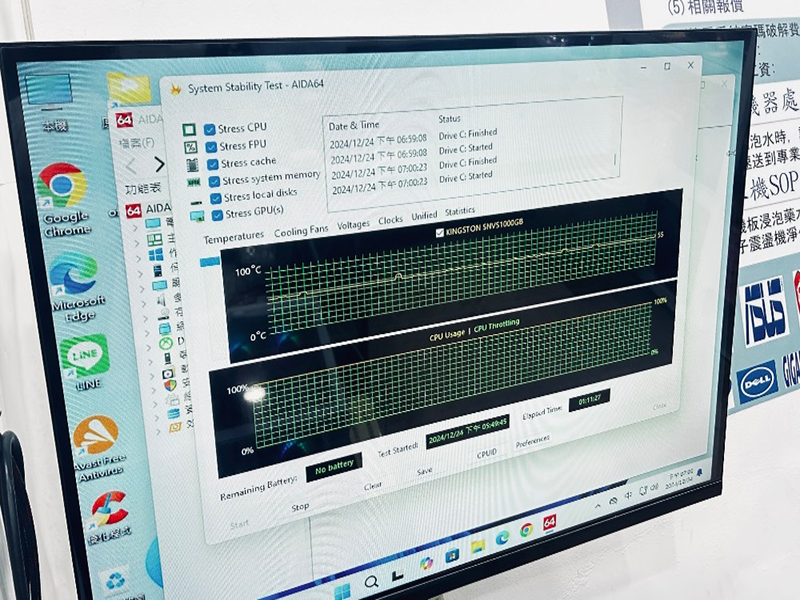Expand the security shield node in tree
Image resolution: width=800 pixels, height=600 pixels.
click(155, 389)
